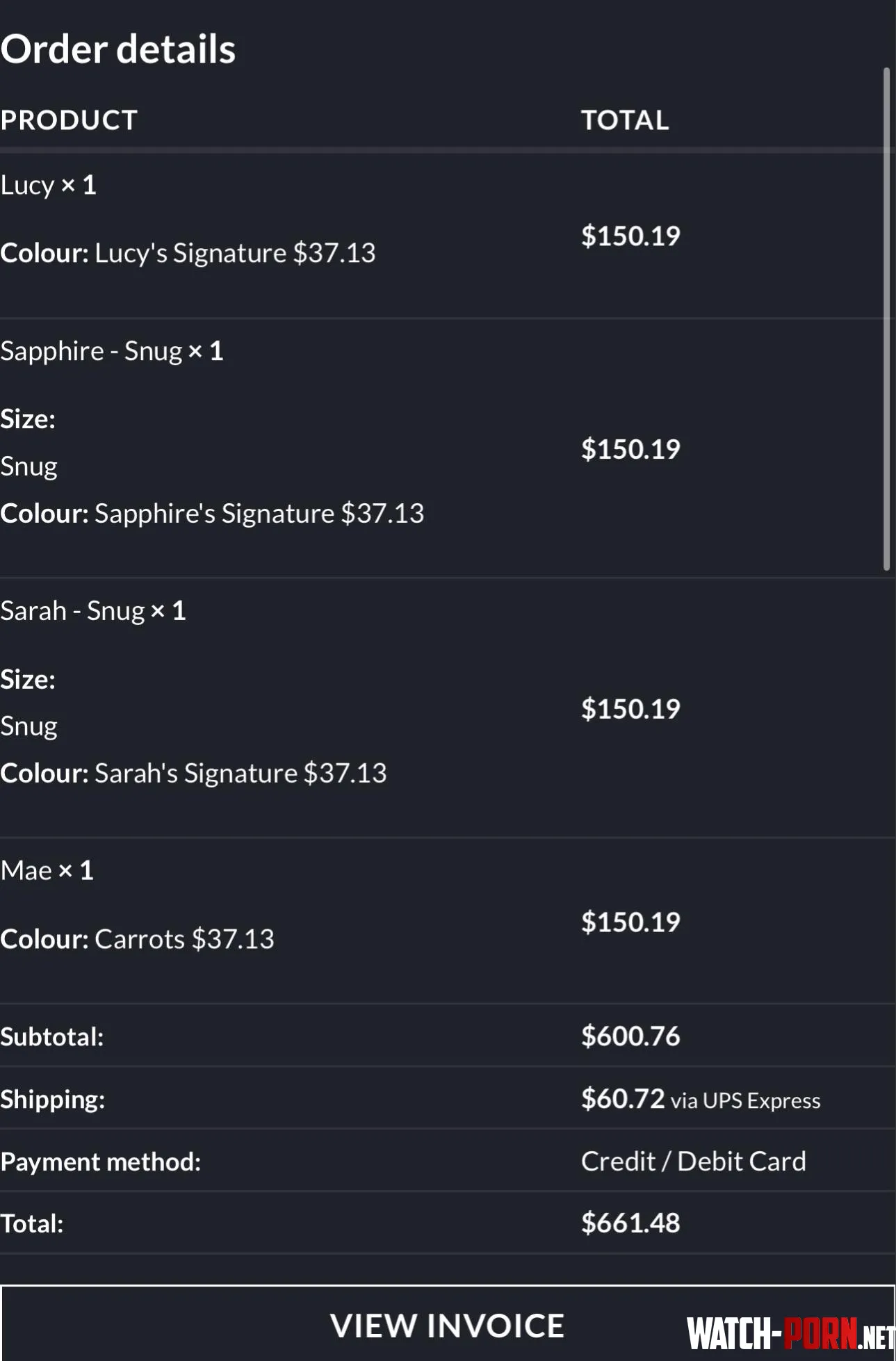Open the View Invoice button
896x1361 pixels.
point(447,1324)
